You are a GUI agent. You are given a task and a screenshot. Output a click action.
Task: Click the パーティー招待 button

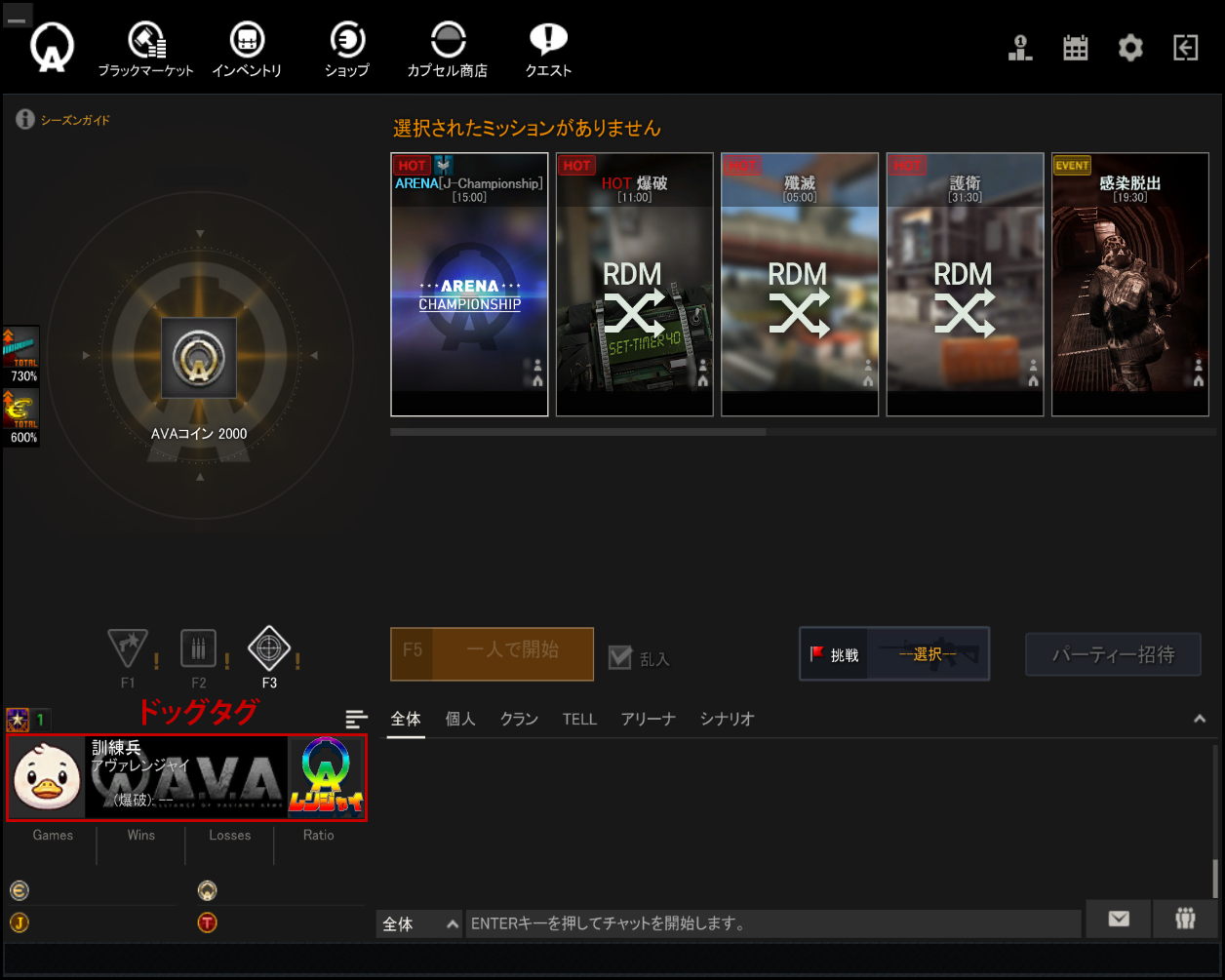point(1113,654)
